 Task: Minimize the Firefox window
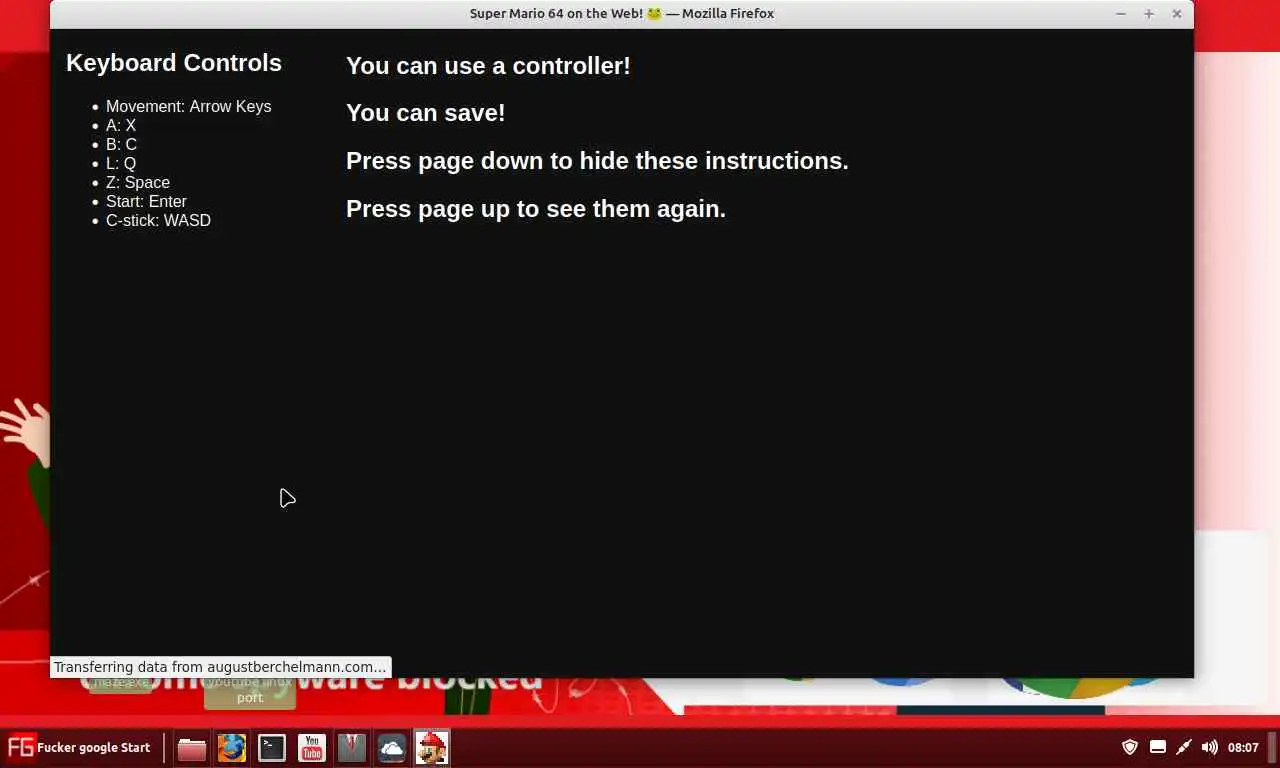click(1121, 14)
